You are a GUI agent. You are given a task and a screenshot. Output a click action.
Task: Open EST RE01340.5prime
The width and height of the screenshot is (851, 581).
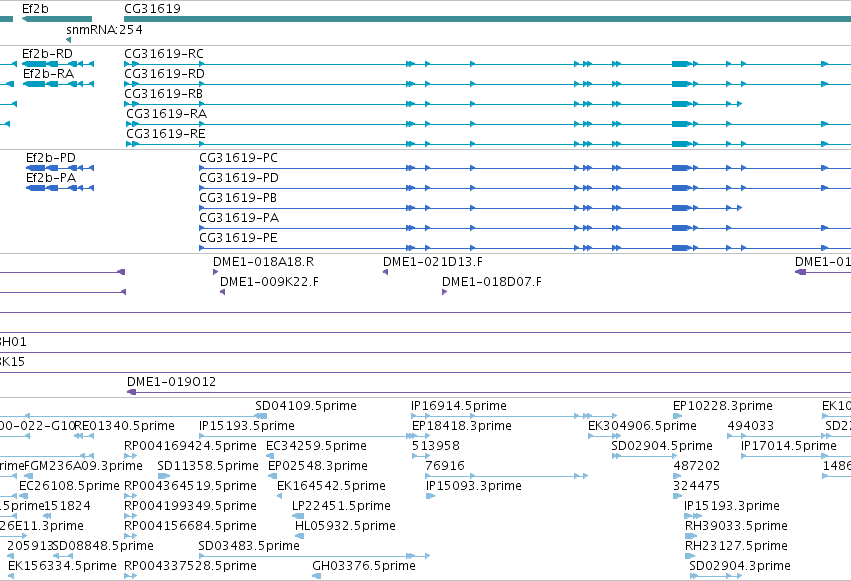pyautogui.click(x=124, y=426)
